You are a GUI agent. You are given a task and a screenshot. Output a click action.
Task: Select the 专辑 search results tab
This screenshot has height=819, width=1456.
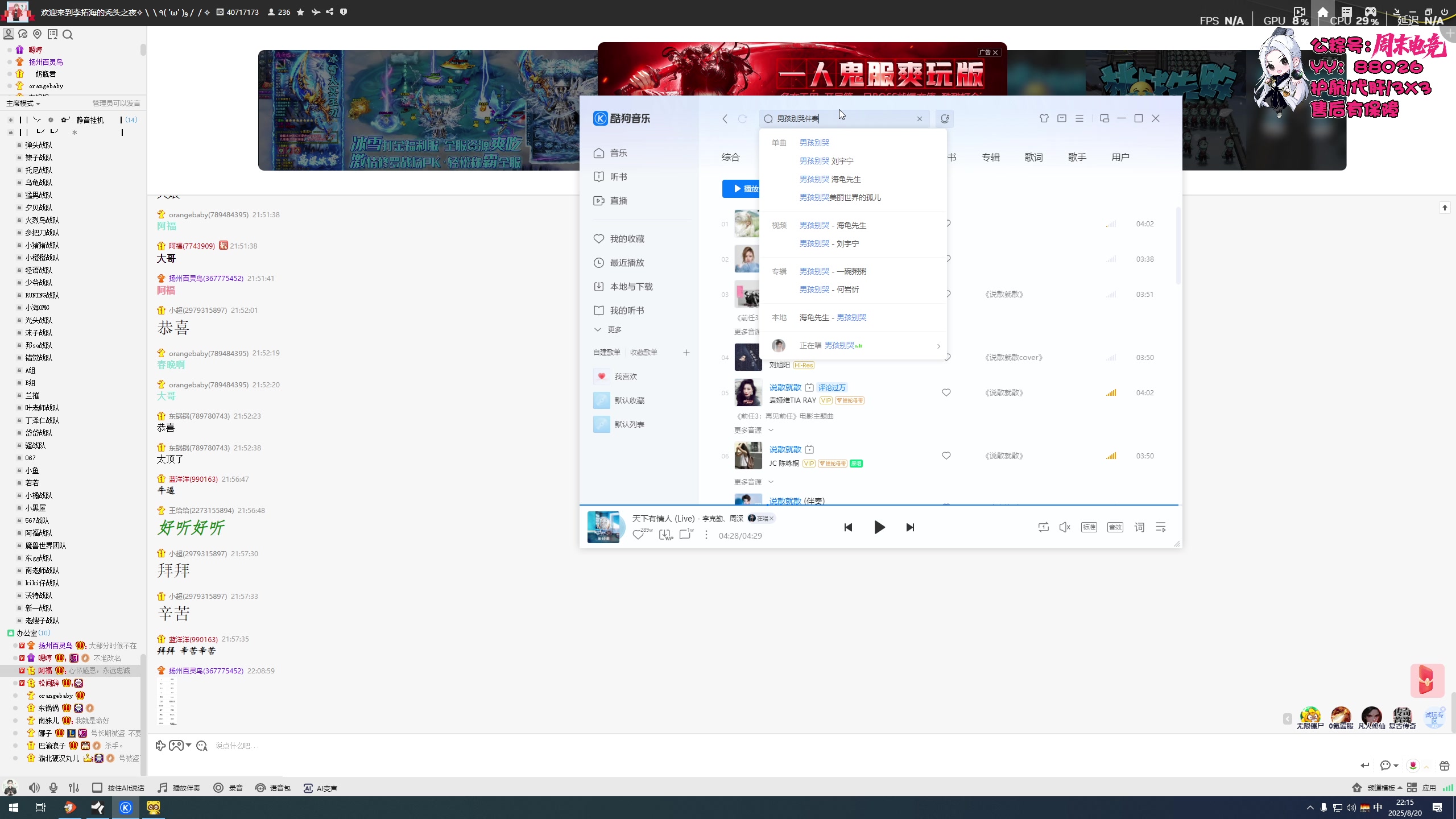coord(991,158)
